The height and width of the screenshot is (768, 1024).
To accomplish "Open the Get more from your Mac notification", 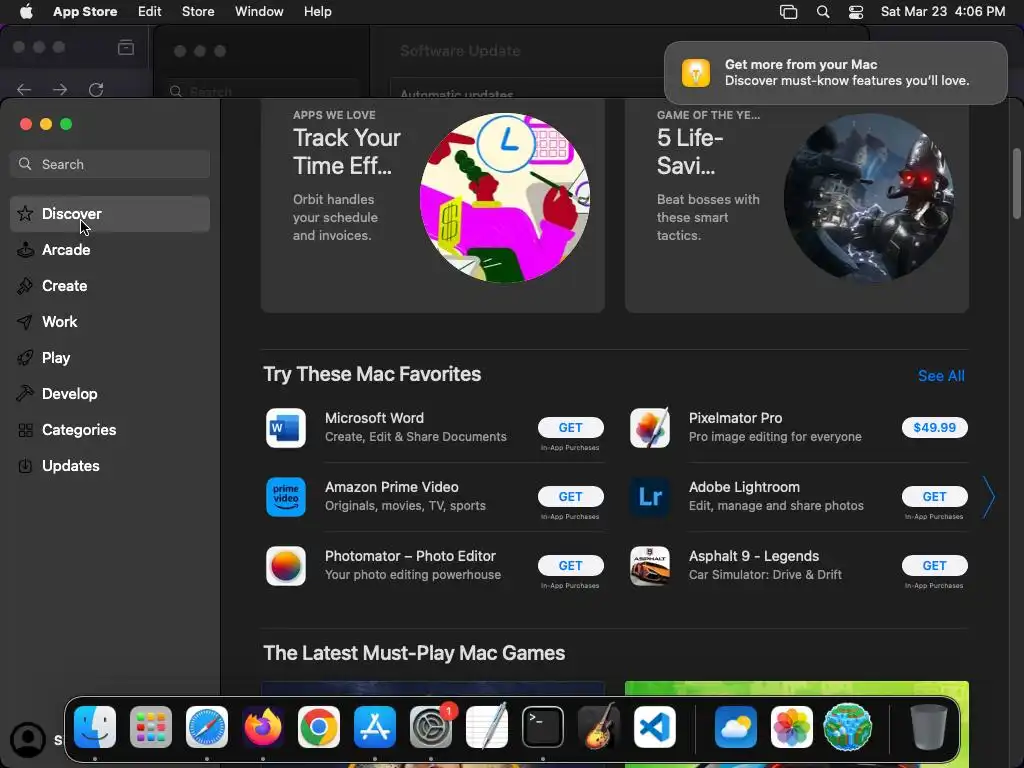I will (835, 72).
